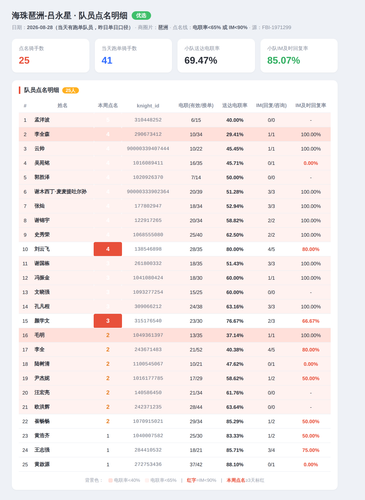This screenshot has height=500, width=365.
Task: Select the 51.28% cell in row 6
Action: point(235,192)
